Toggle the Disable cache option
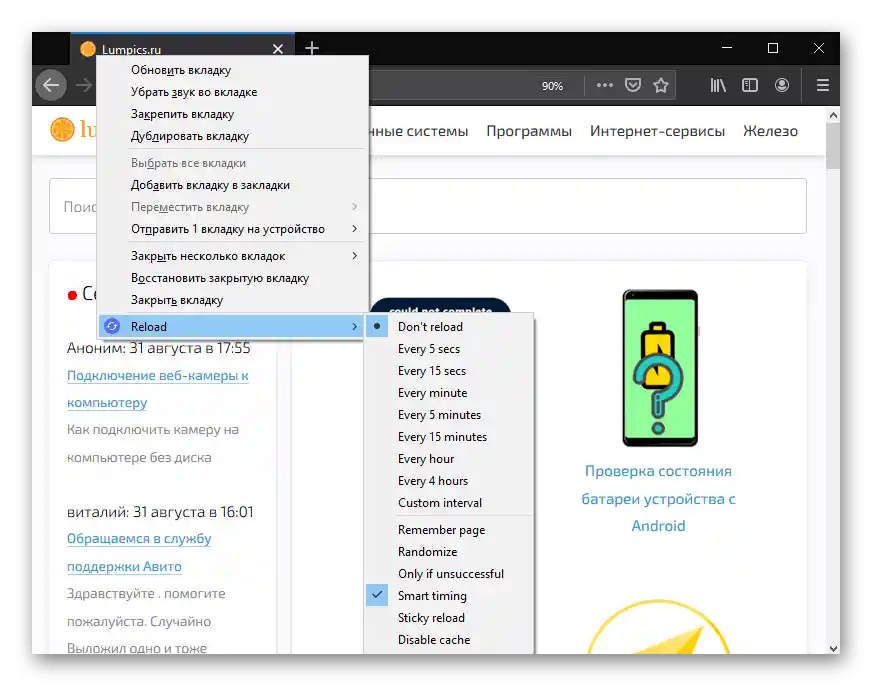The height and width of the screenshot is (686, 872). click(x=449, y=640)
